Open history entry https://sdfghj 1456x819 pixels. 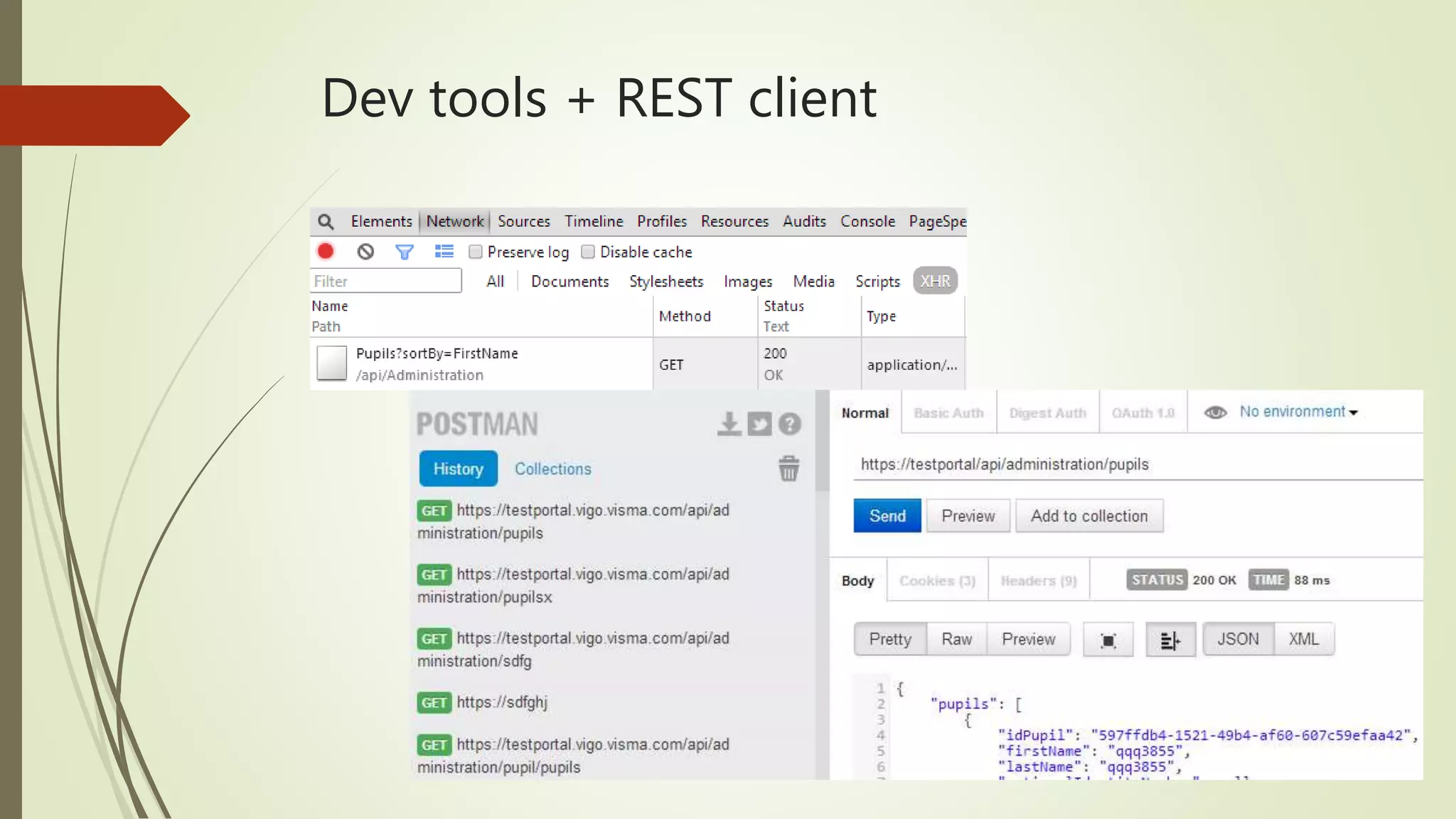482,702
